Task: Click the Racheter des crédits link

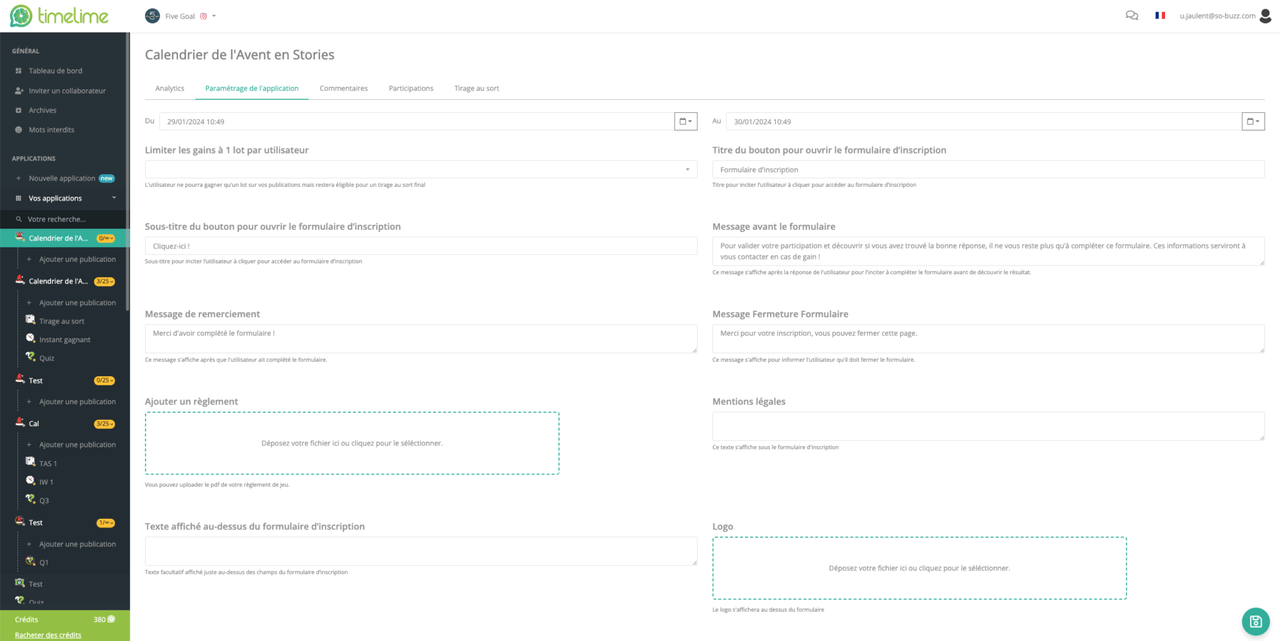Action: [48, 634]
